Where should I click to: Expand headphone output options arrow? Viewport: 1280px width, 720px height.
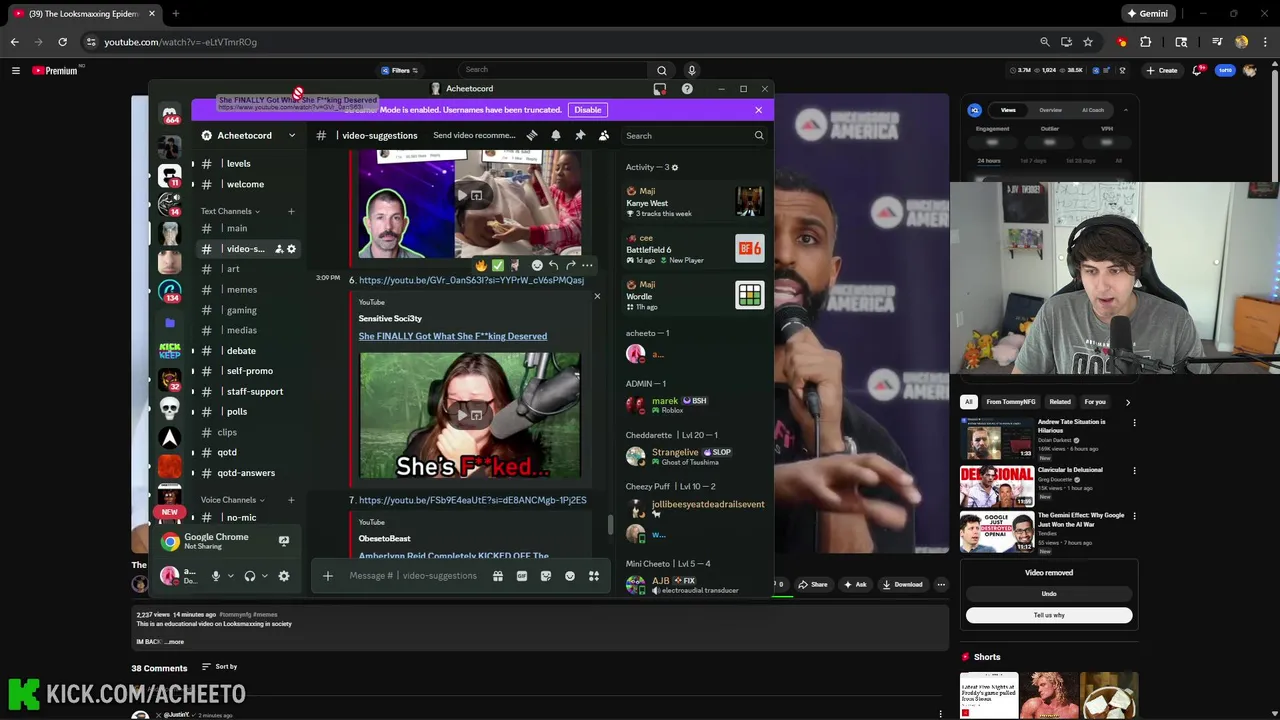coord(265,576)
